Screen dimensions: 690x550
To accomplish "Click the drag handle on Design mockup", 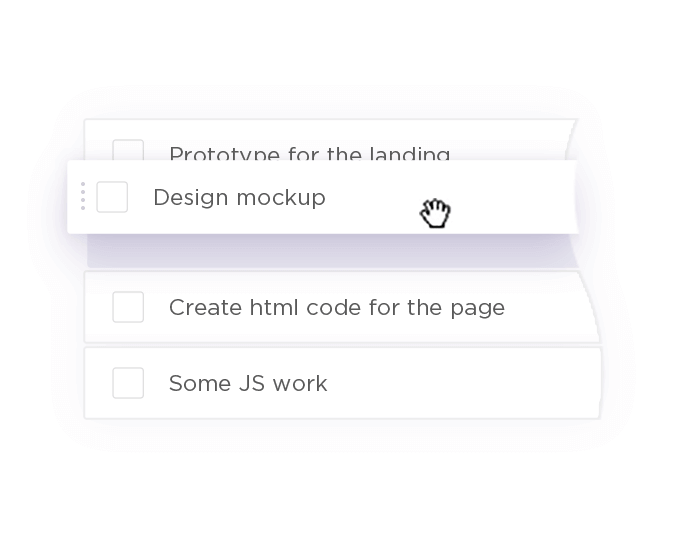I will point(83,197).
